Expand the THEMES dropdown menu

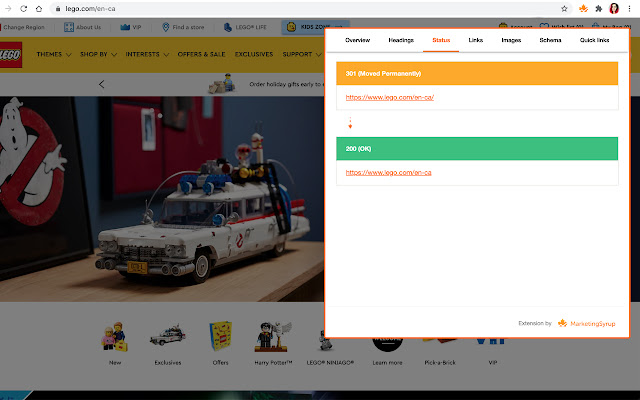pyautogui.click(x=53, y=54)
